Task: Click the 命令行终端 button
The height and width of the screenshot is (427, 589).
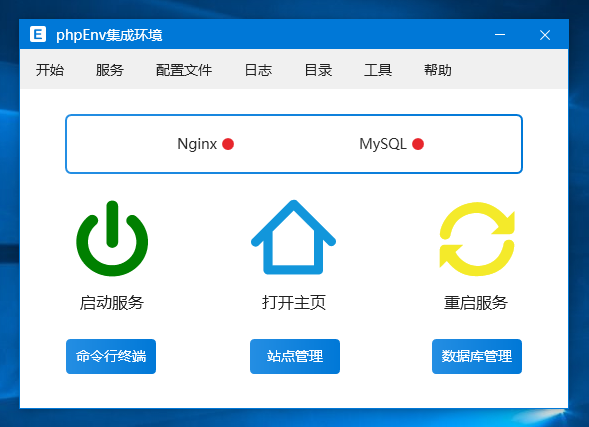Action: tap(111, 356)
